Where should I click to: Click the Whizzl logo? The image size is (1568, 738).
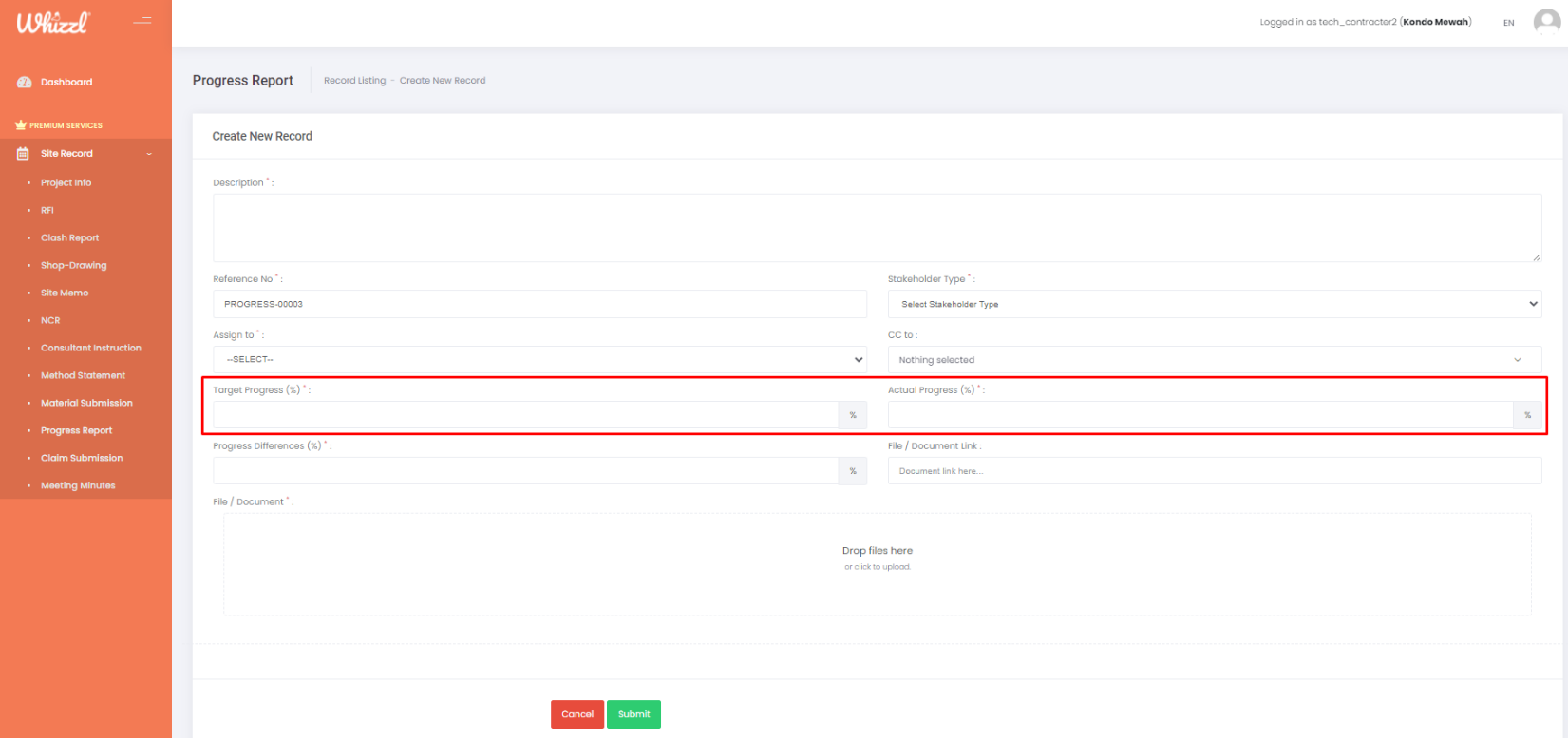click(x=53, y=23)
